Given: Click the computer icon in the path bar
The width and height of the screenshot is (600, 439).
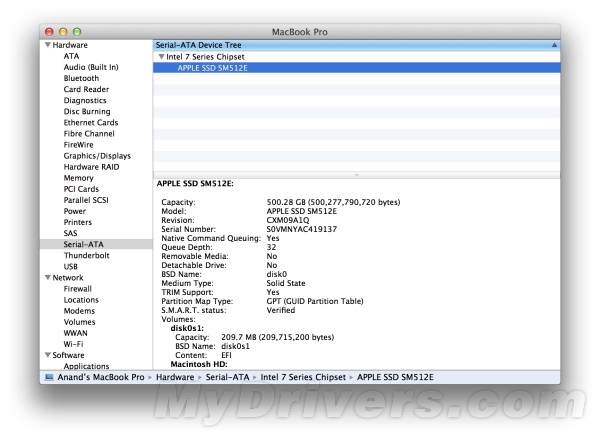Looking at the screenshot, I should (50, 376).
